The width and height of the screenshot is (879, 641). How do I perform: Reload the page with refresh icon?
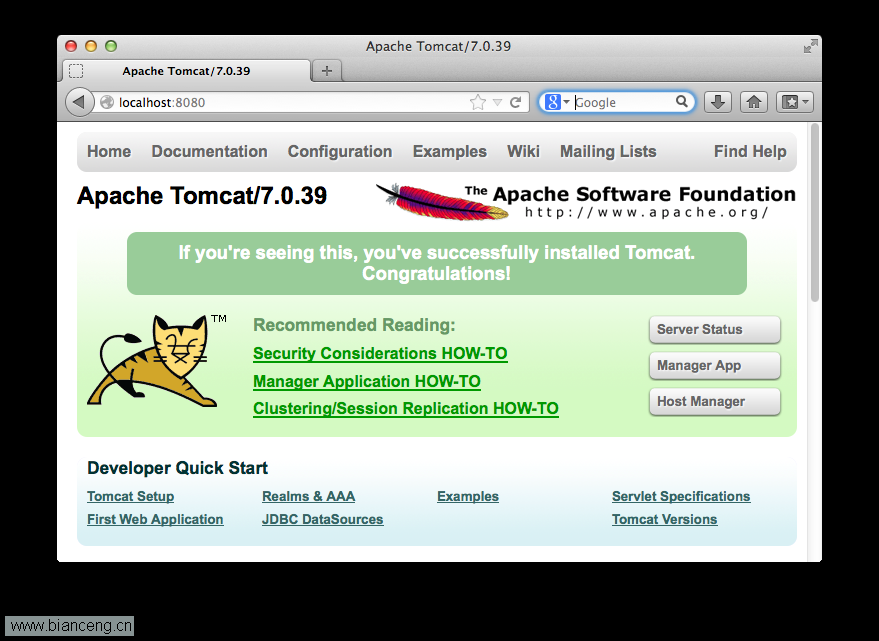(516, 102)
